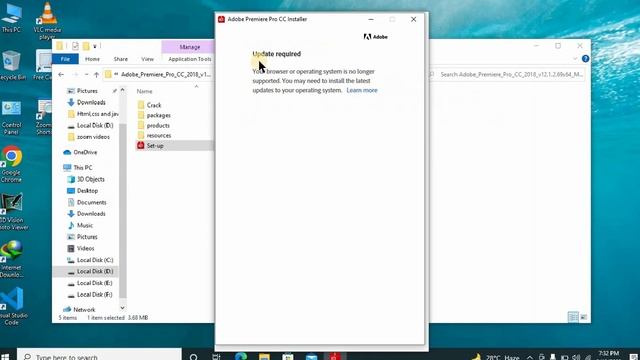Minimize the Adobe Premiere Pro installer window
The height and width of the screenshot is (360, 640).
pos(371,19)
